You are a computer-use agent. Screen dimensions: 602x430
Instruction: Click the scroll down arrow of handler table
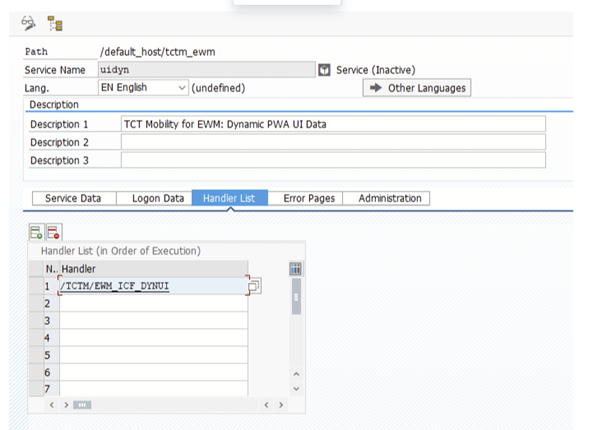295,387
